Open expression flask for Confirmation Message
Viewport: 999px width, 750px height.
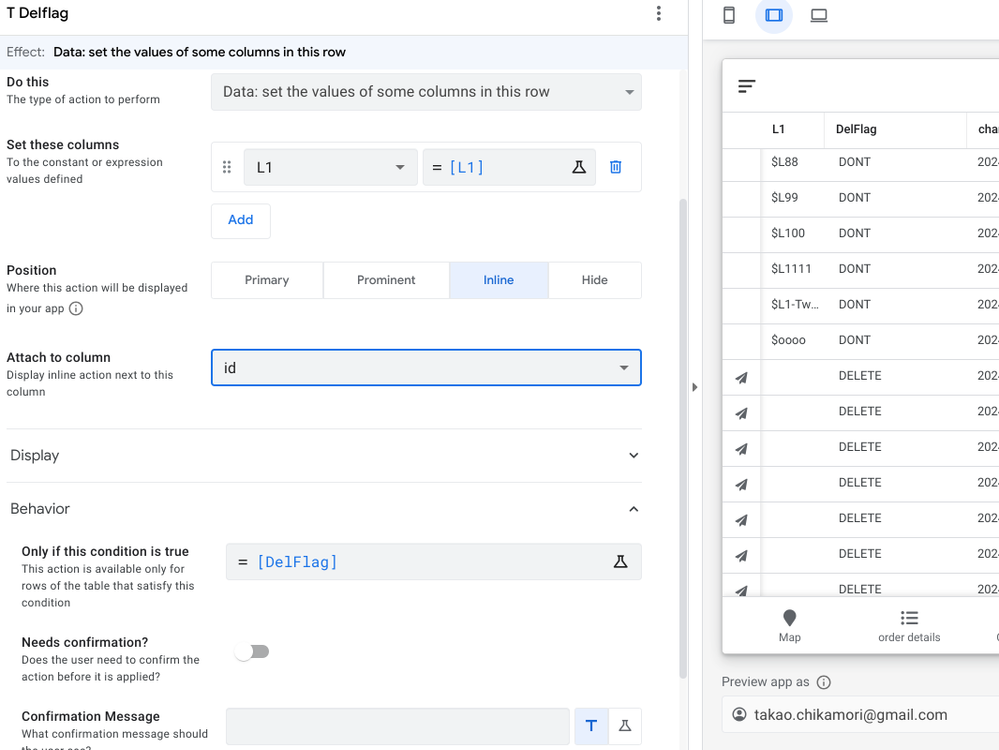[624, 726]
